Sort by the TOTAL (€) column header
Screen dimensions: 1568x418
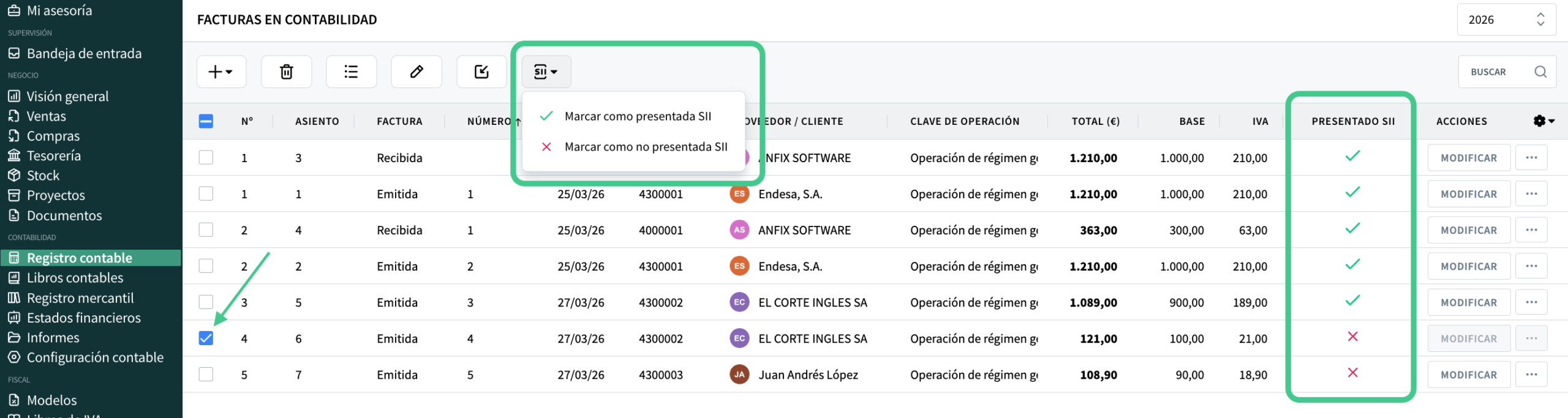coord(1095,121)
